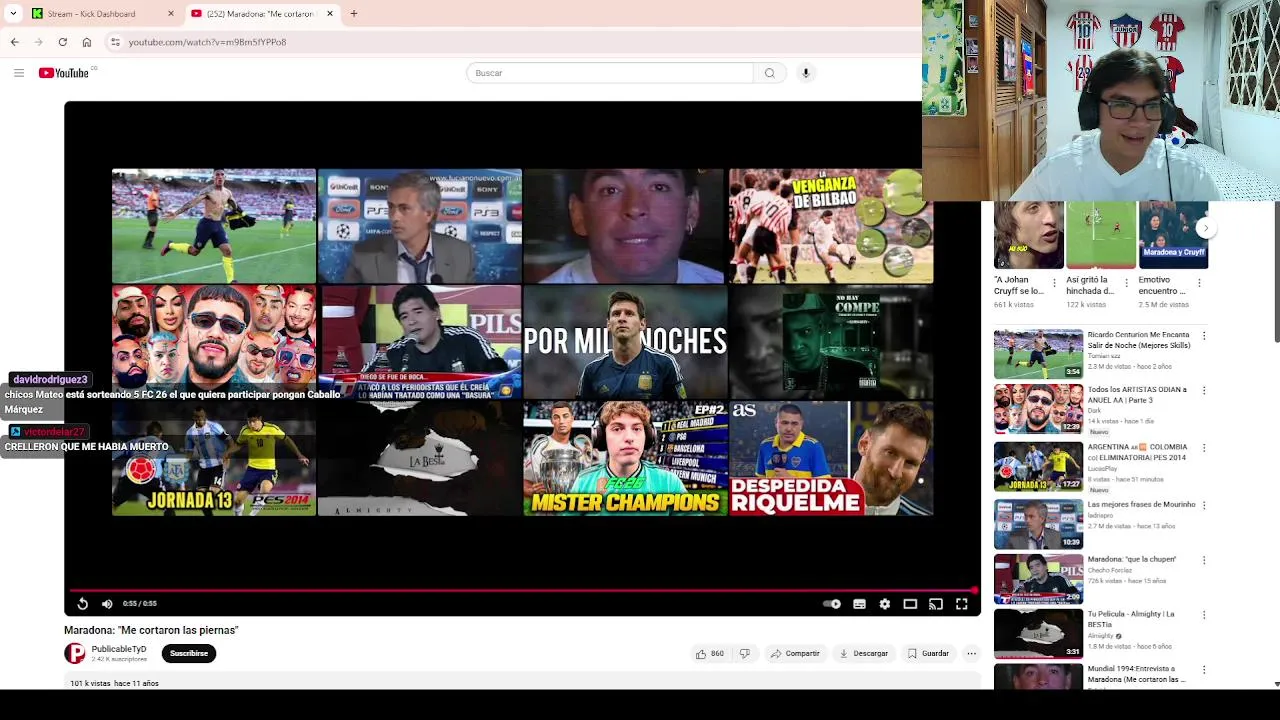Open the tab search dropdown arrow

(x=12, y=14)
